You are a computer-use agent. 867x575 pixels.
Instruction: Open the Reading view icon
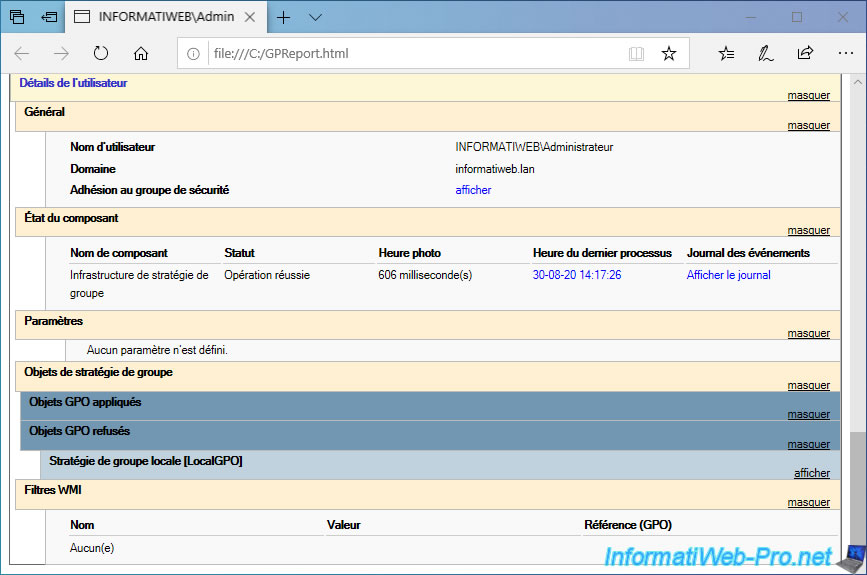coord(636,53)
